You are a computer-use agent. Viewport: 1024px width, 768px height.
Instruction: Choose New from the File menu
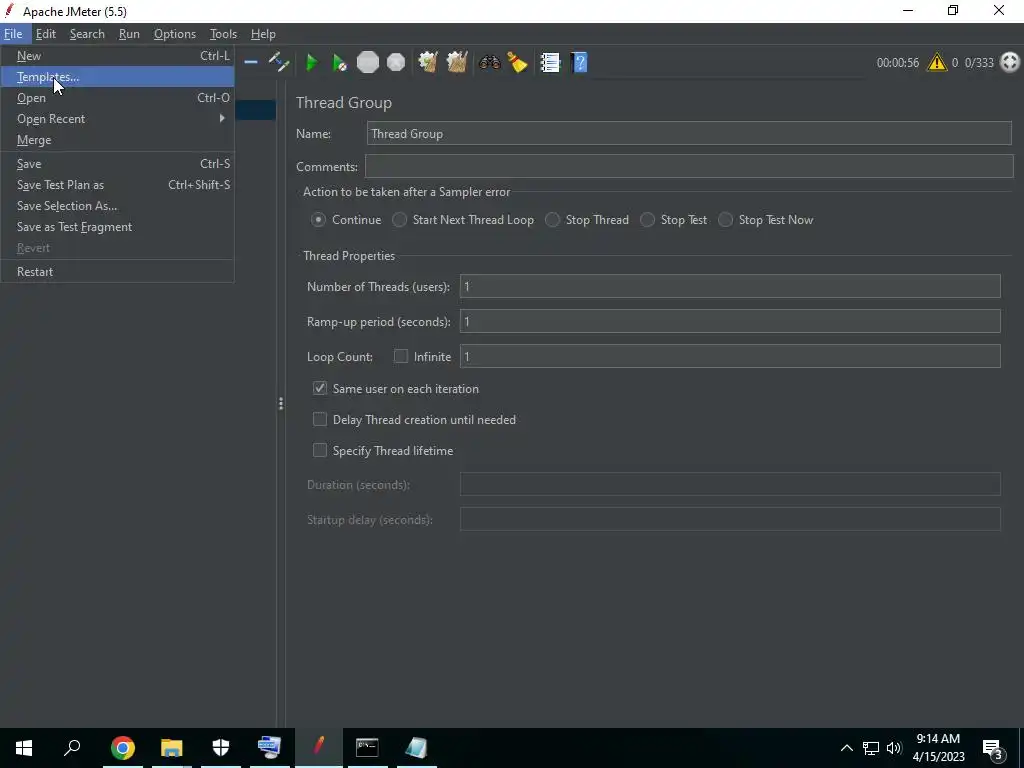point(118,56)
